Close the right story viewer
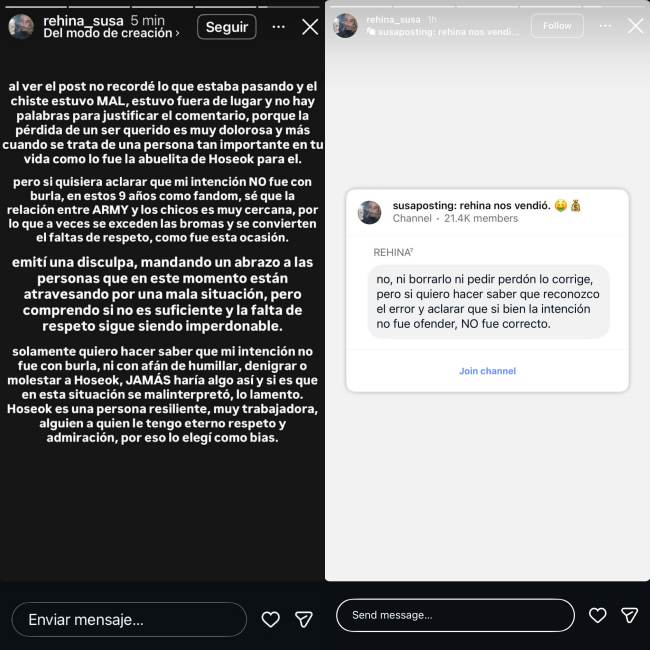Image resolution: width=650 pixels, height=650 pixels. [x=635, y=26]
